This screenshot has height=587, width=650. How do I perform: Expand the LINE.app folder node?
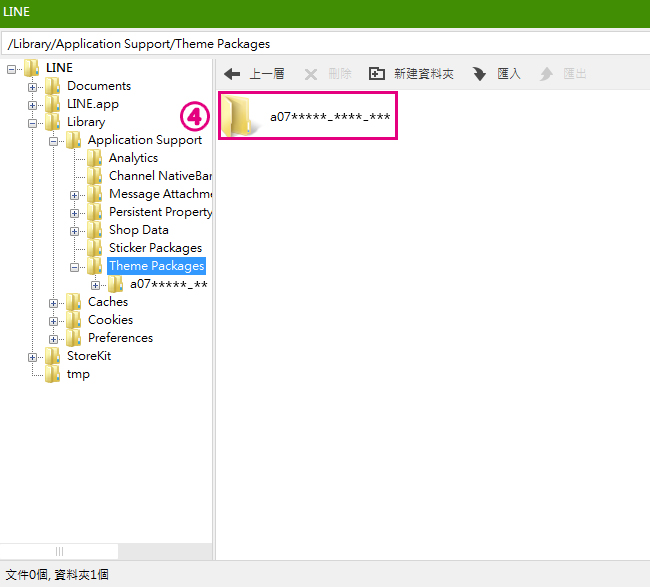click(32, 105)
